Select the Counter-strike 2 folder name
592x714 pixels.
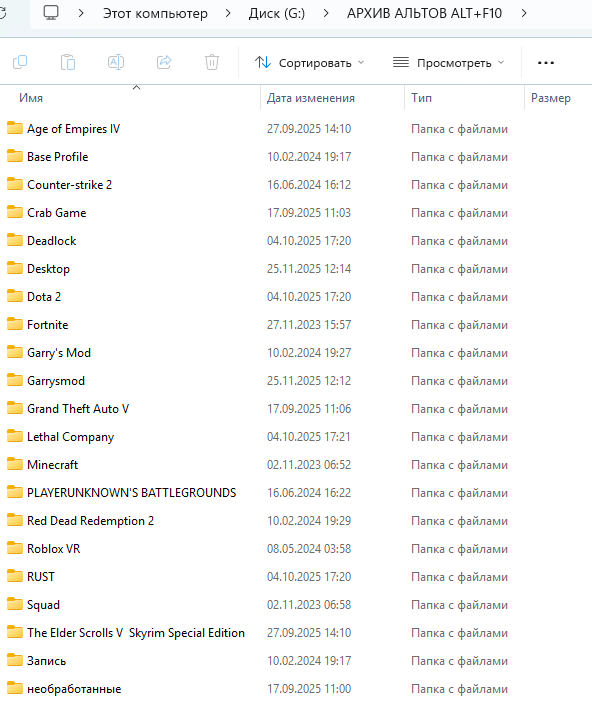[x=69, y=185]
